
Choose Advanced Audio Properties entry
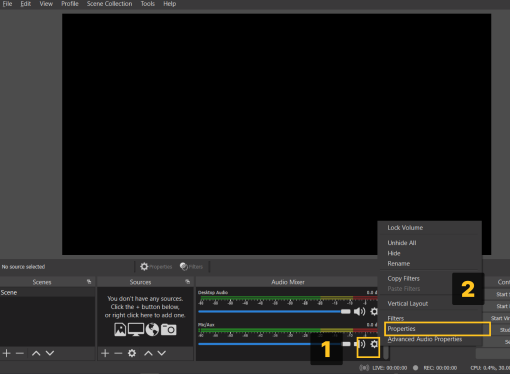point(425,339)
